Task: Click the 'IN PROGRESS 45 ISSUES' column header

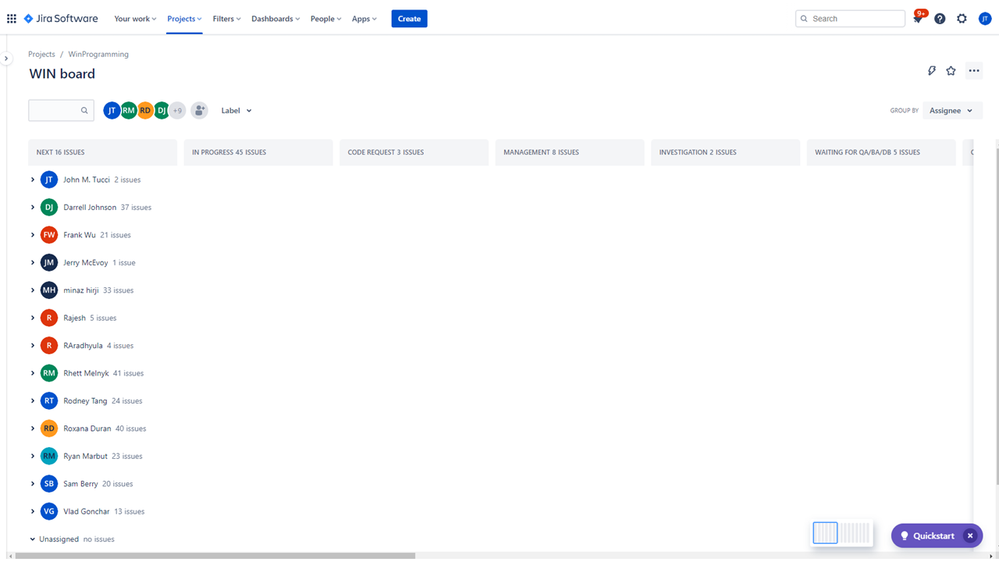Action: (259, 152)
